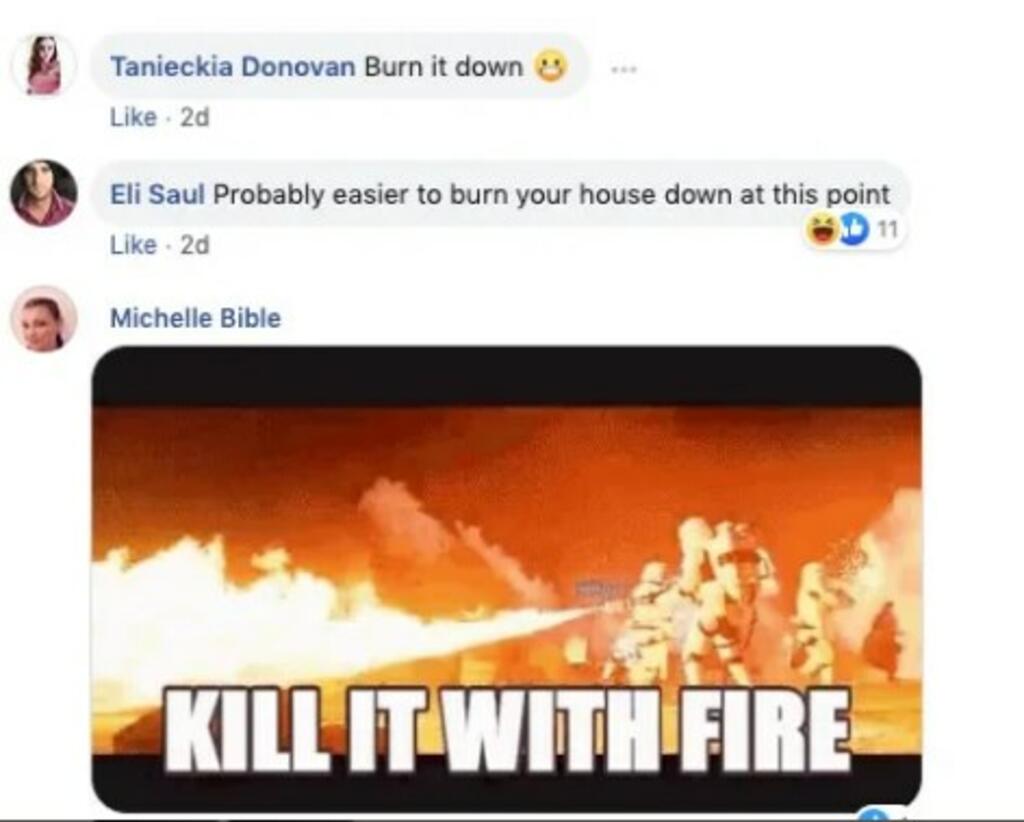Open Eli Saul's profile avatar
This screenshot has width=1024, height=822.
(44, 193)
